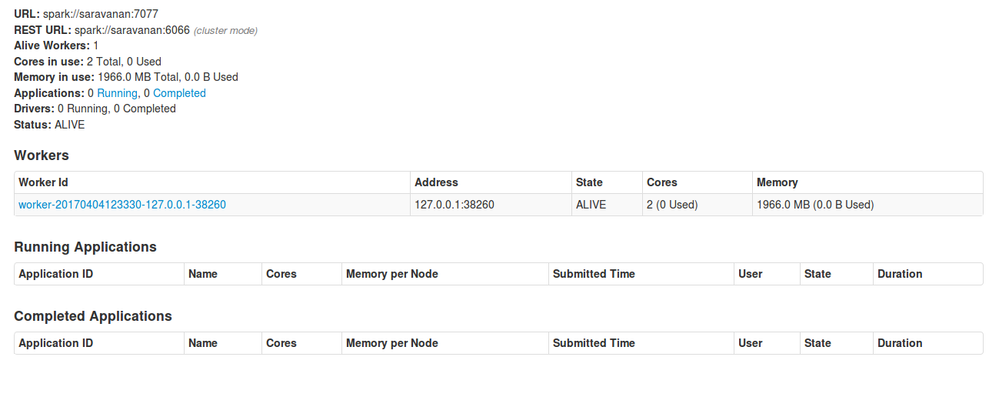
Task: Click Name header in Running Applications
Action: pyautogui.click(x=203, y=274)
